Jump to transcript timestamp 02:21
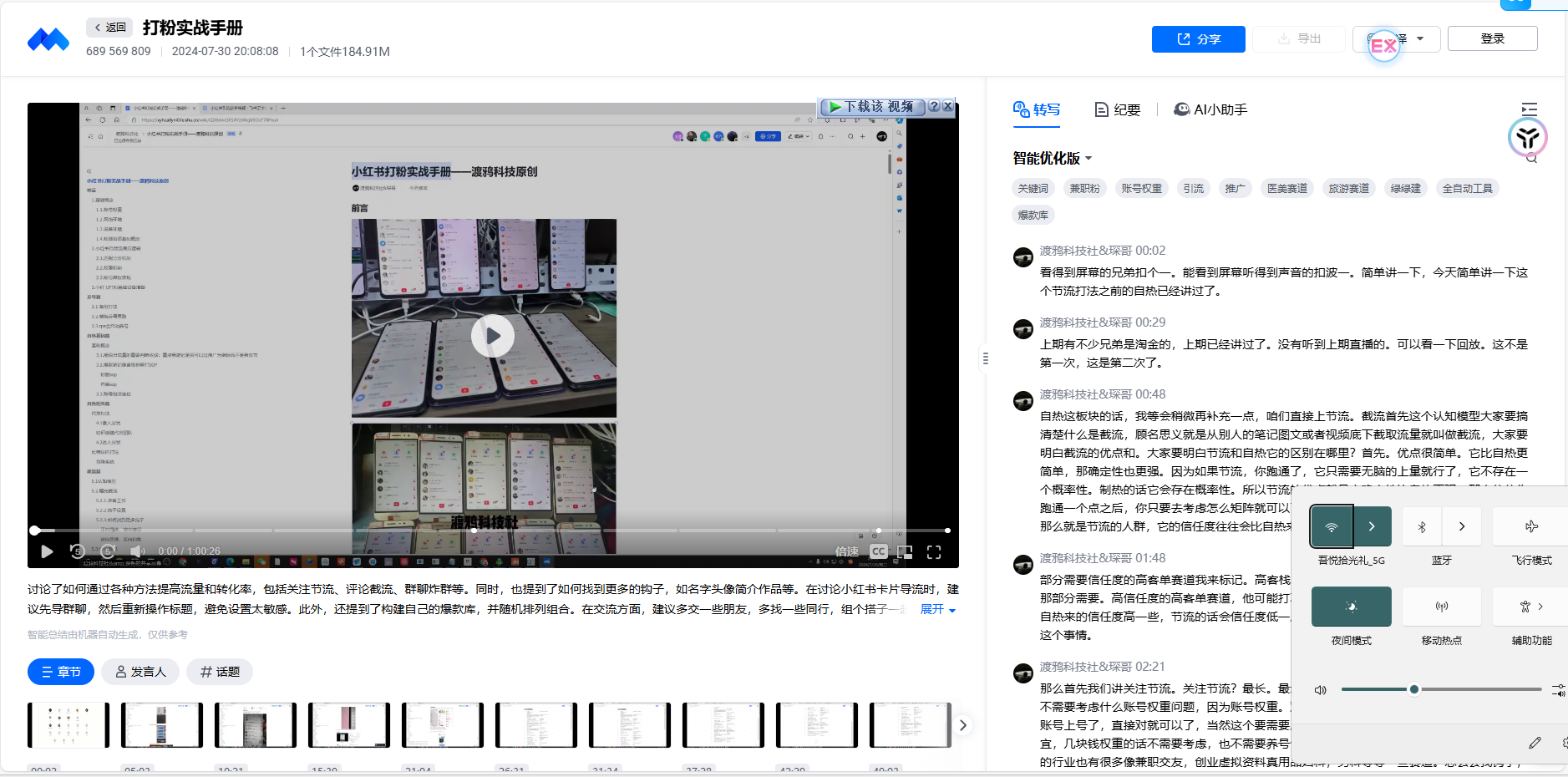This screenshot has height=777, width=1568. click(1149, 667)
